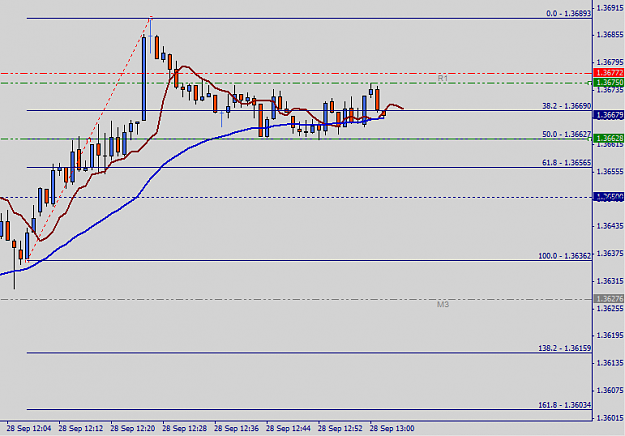The height and width of the screenshot is (436, 625).
Task: Select time axis label "28 Sep 12:44"
Action: [x=288, y=429]
